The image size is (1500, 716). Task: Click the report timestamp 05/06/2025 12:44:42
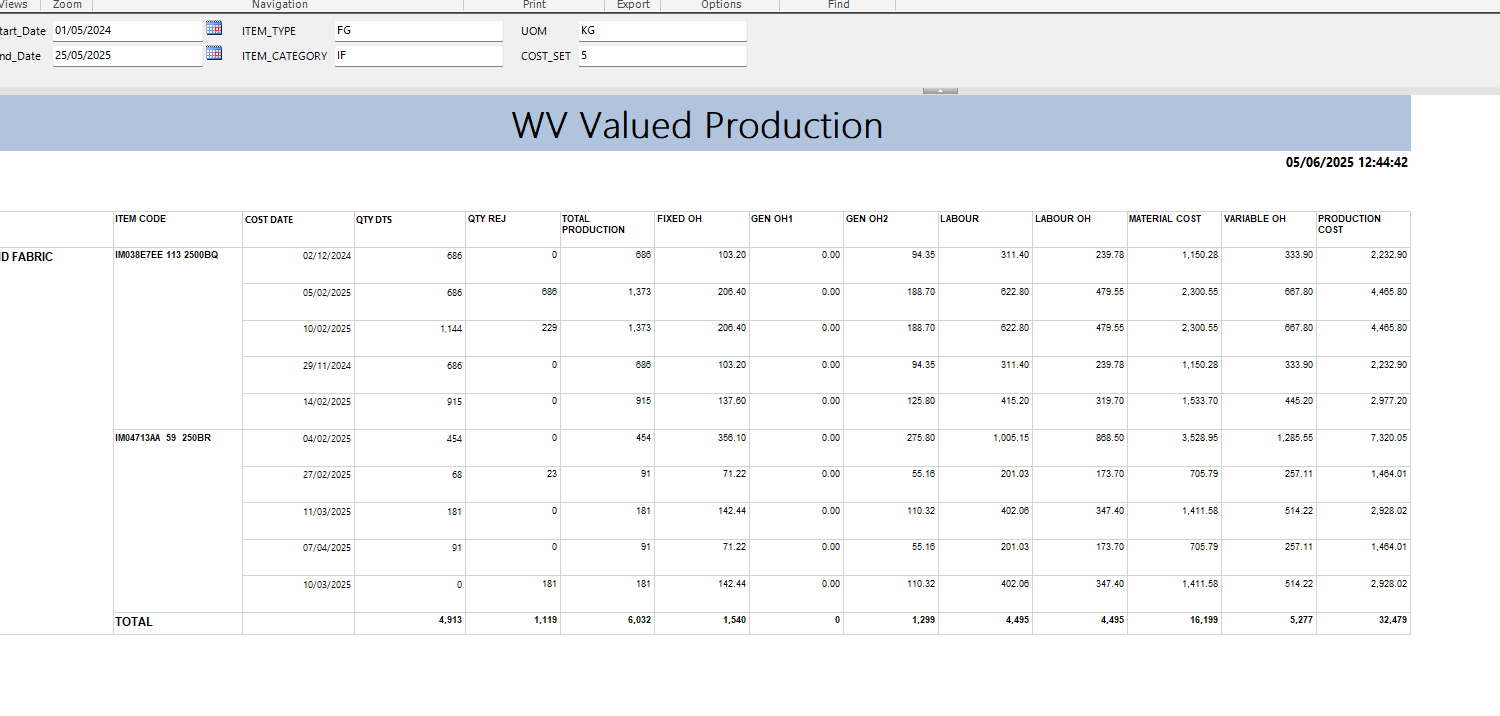[x=1347, y=162]
